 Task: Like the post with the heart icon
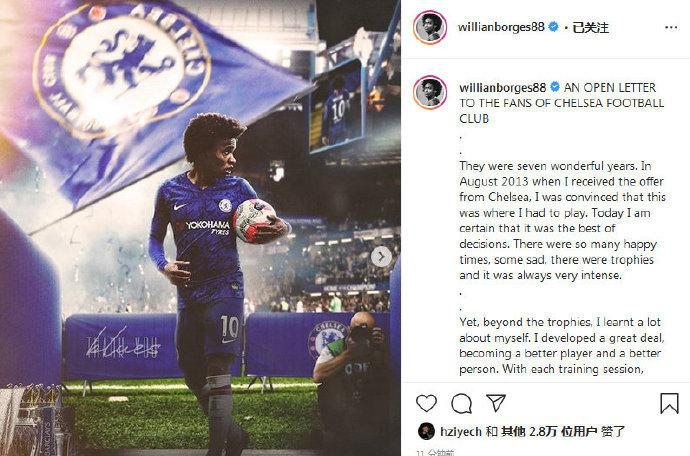point(426,403)
